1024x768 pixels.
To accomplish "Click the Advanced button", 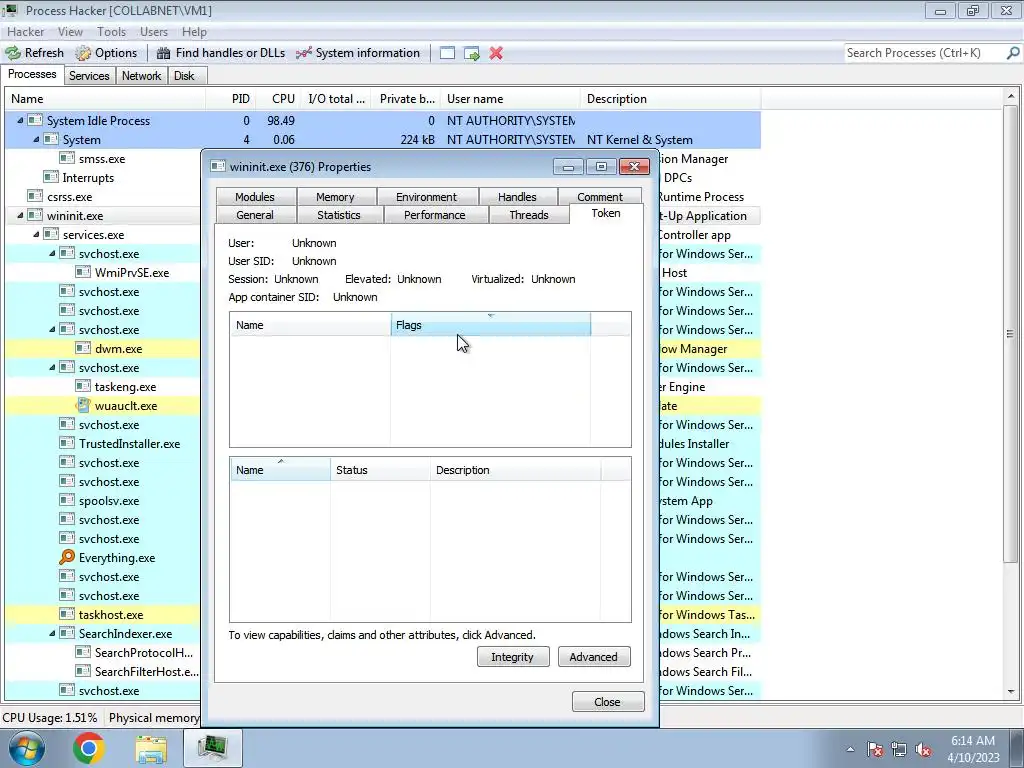I will 593,656.
